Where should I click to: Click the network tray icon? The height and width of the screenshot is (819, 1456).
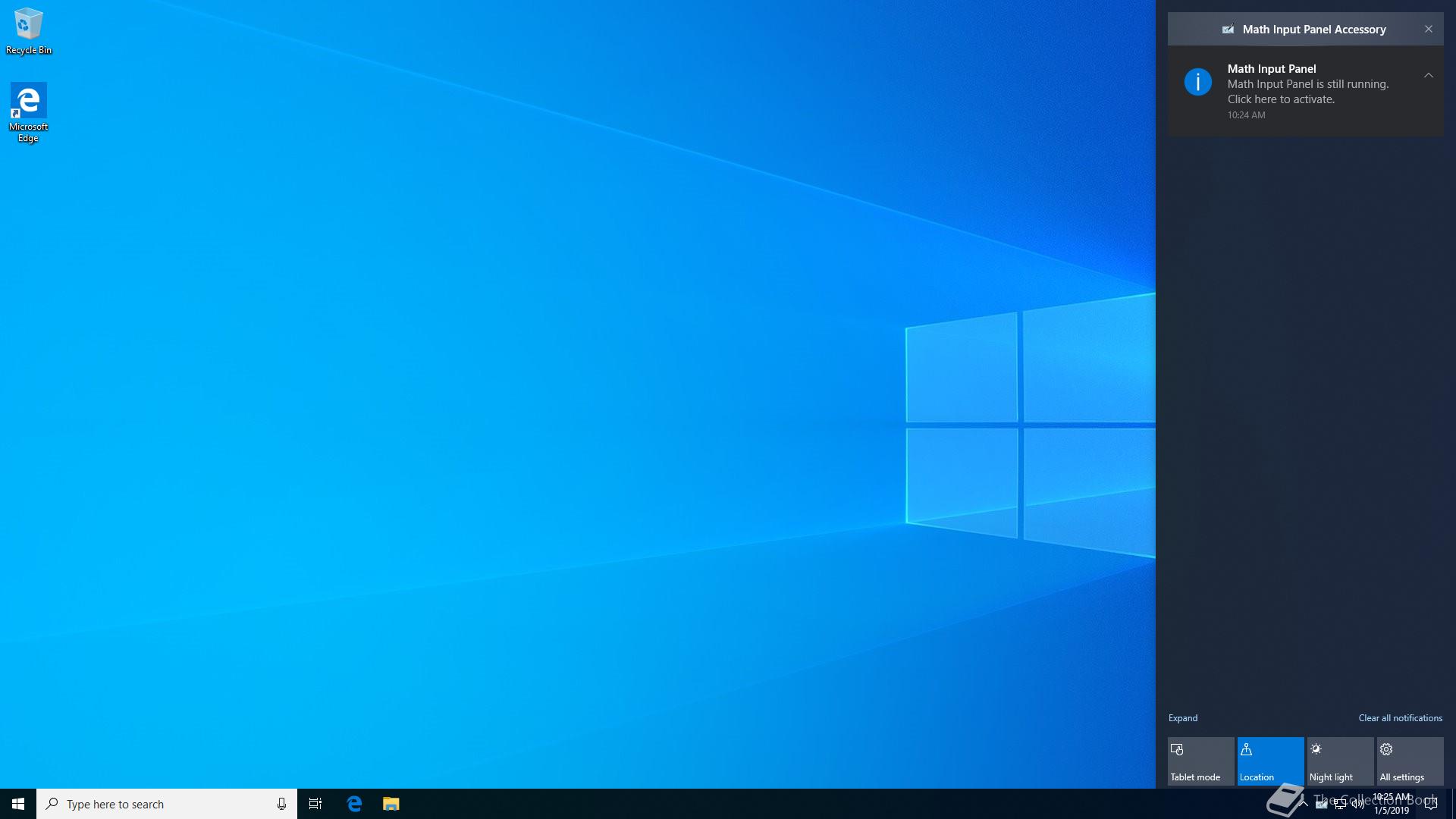tap(1340, 805)
